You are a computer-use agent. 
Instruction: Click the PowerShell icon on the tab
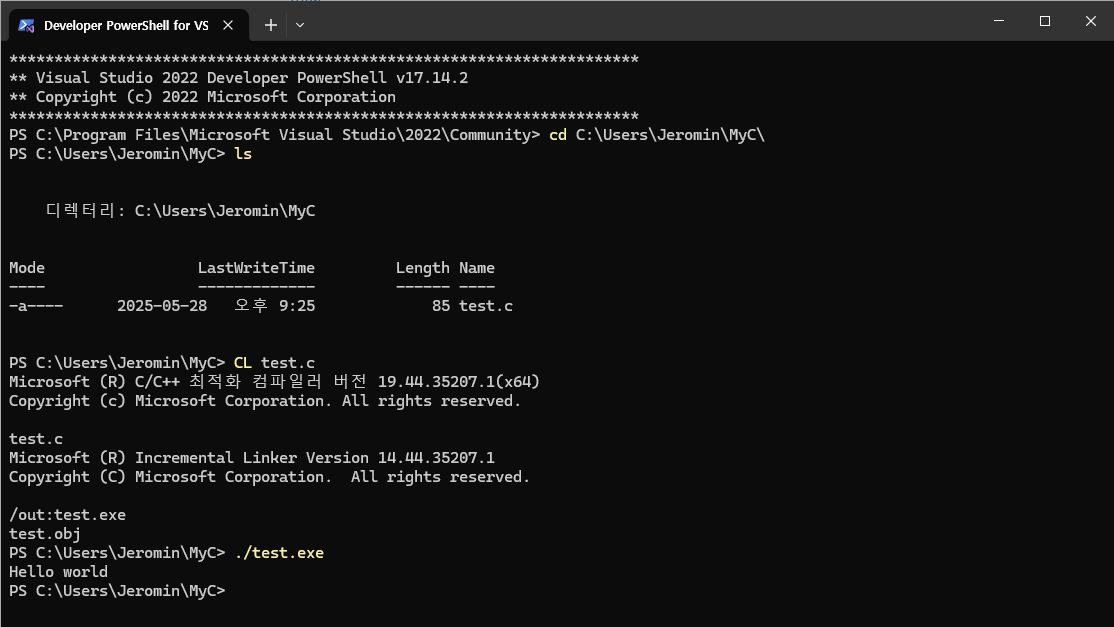[26, 26]
